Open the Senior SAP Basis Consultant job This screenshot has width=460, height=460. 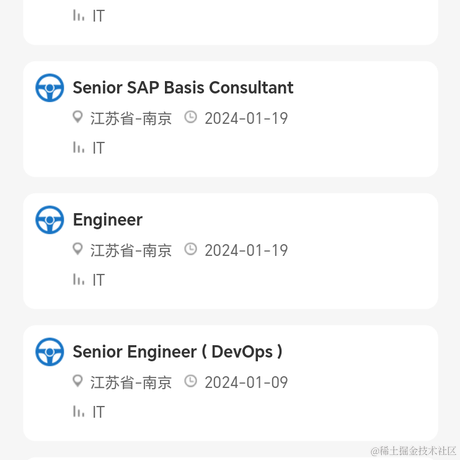click(183, 88)
